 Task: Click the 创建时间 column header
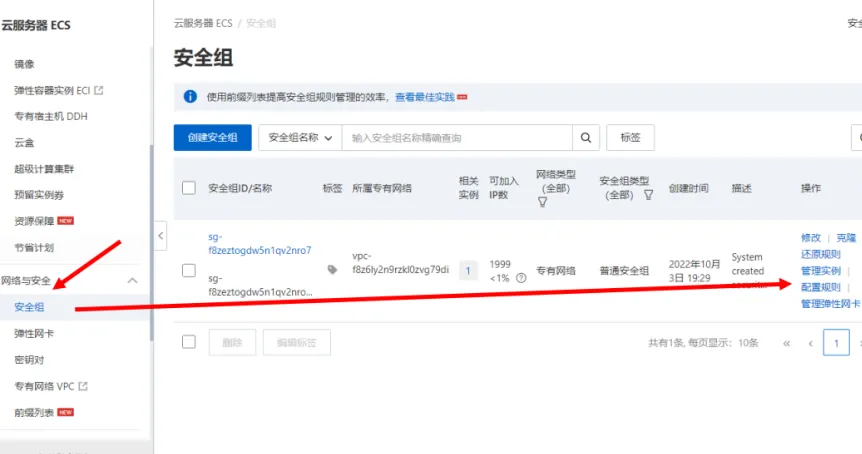point(688,188)
